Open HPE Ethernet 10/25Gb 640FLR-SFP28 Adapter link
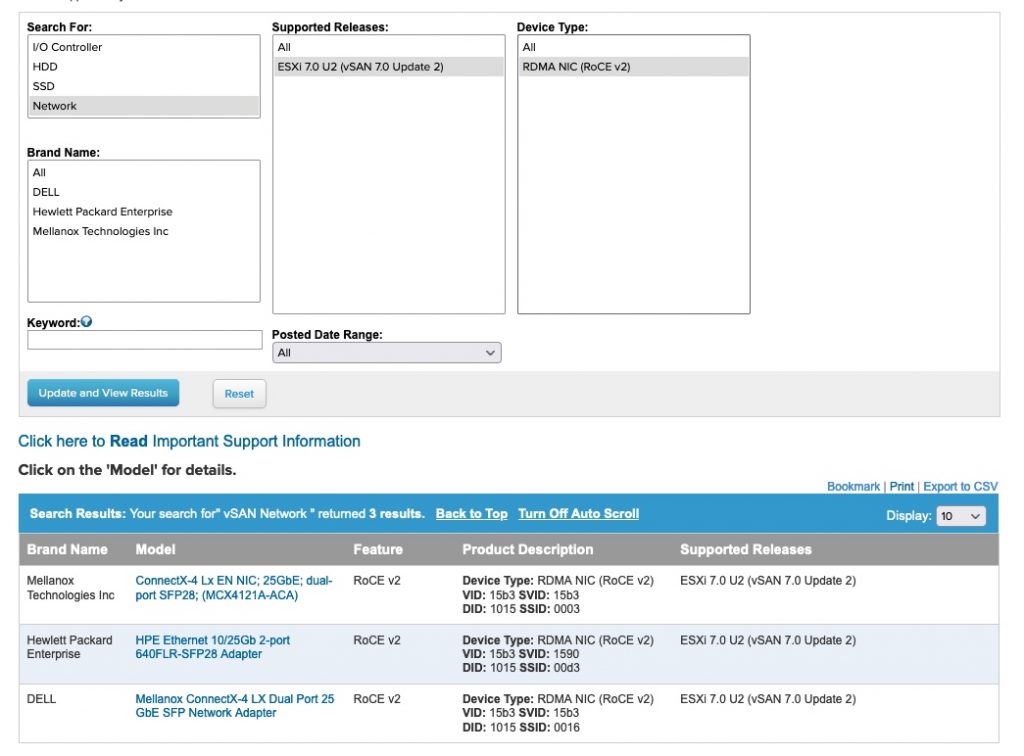This screenshot has width=1024, height=756. [x=212, y=647]
